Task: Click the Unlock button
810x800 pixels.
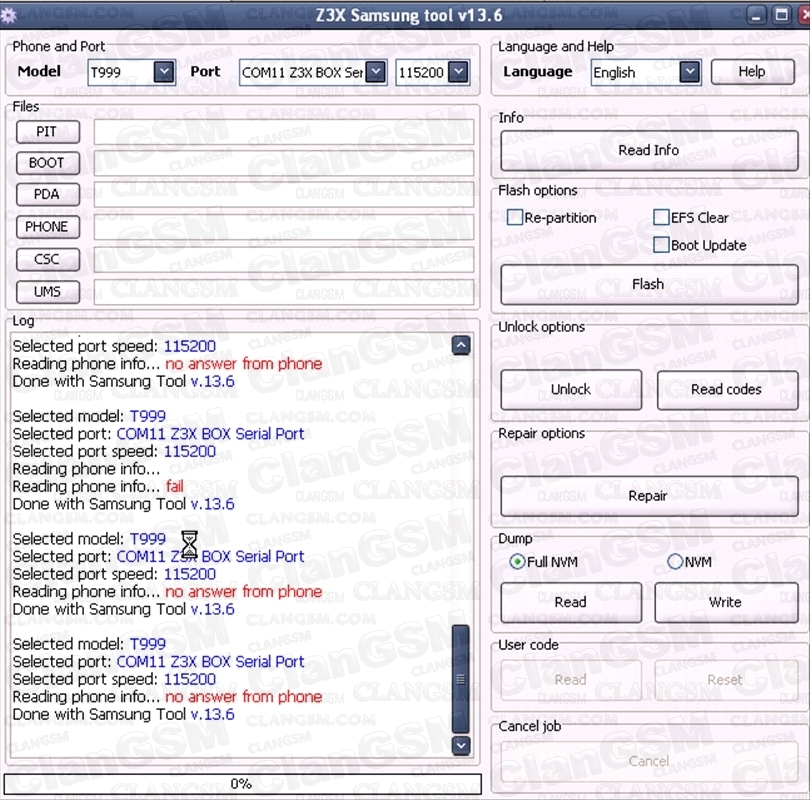Action: 571,389
